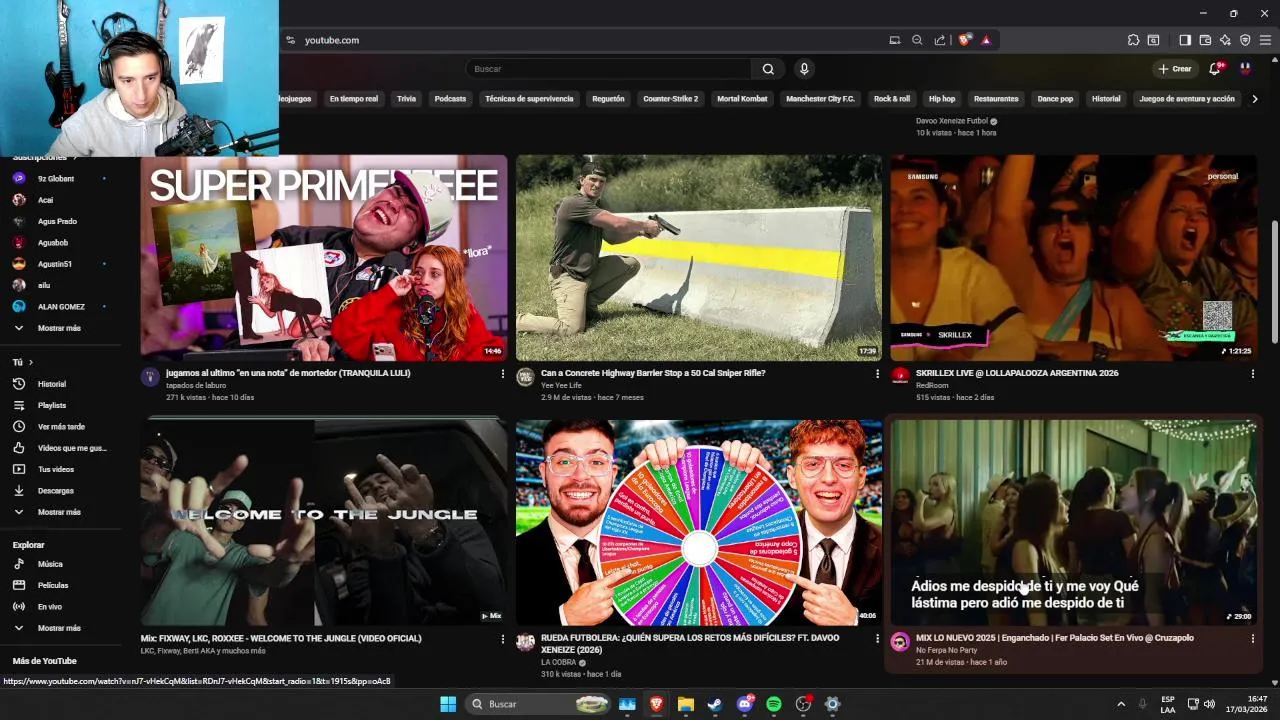Open the SKRILLEX LIVE Lollapalooza thumbnail

pyautogui.click(x=1074, y=258)
